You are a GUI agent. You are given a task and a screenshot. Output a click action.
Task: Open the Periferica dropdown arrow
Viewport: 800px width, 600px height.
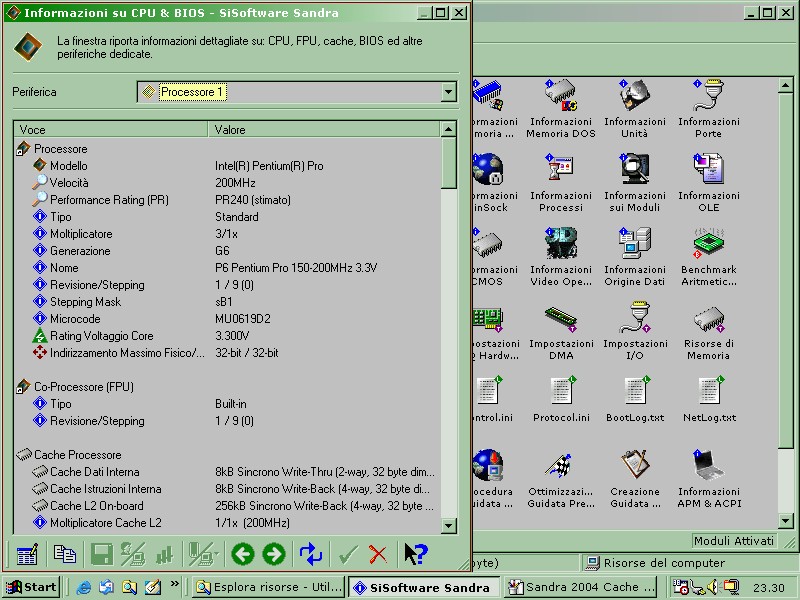[x=448, y=92]
